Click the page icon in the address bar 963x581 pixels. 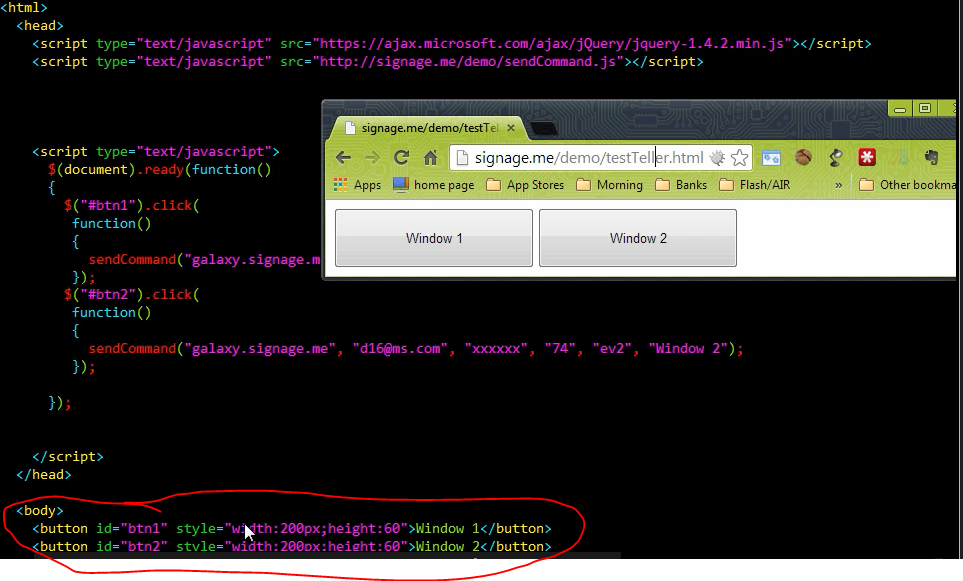462,158
